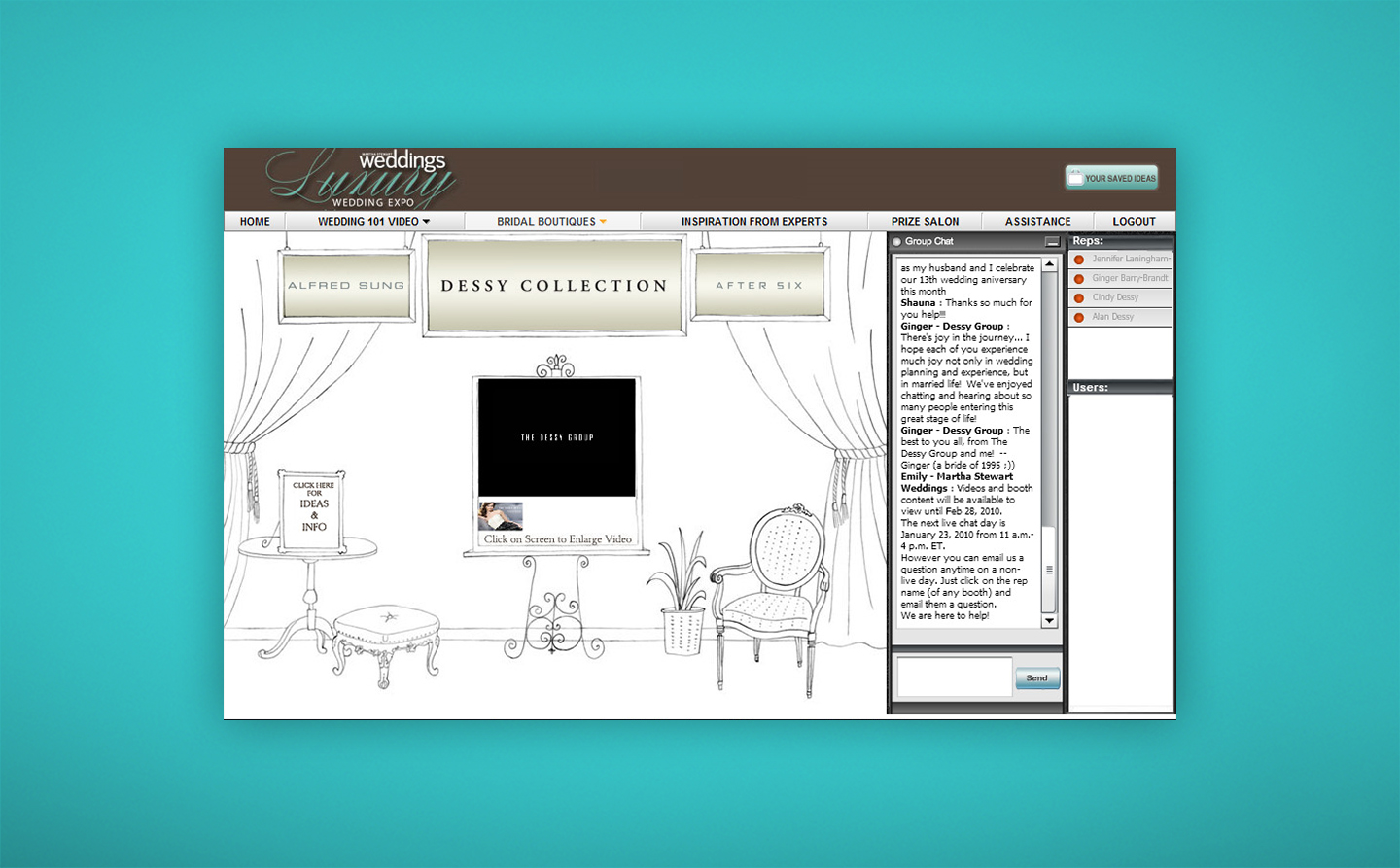Minimize the Group Chat panel
This screenshot has height=868, width=1400.
point(1051,242)
